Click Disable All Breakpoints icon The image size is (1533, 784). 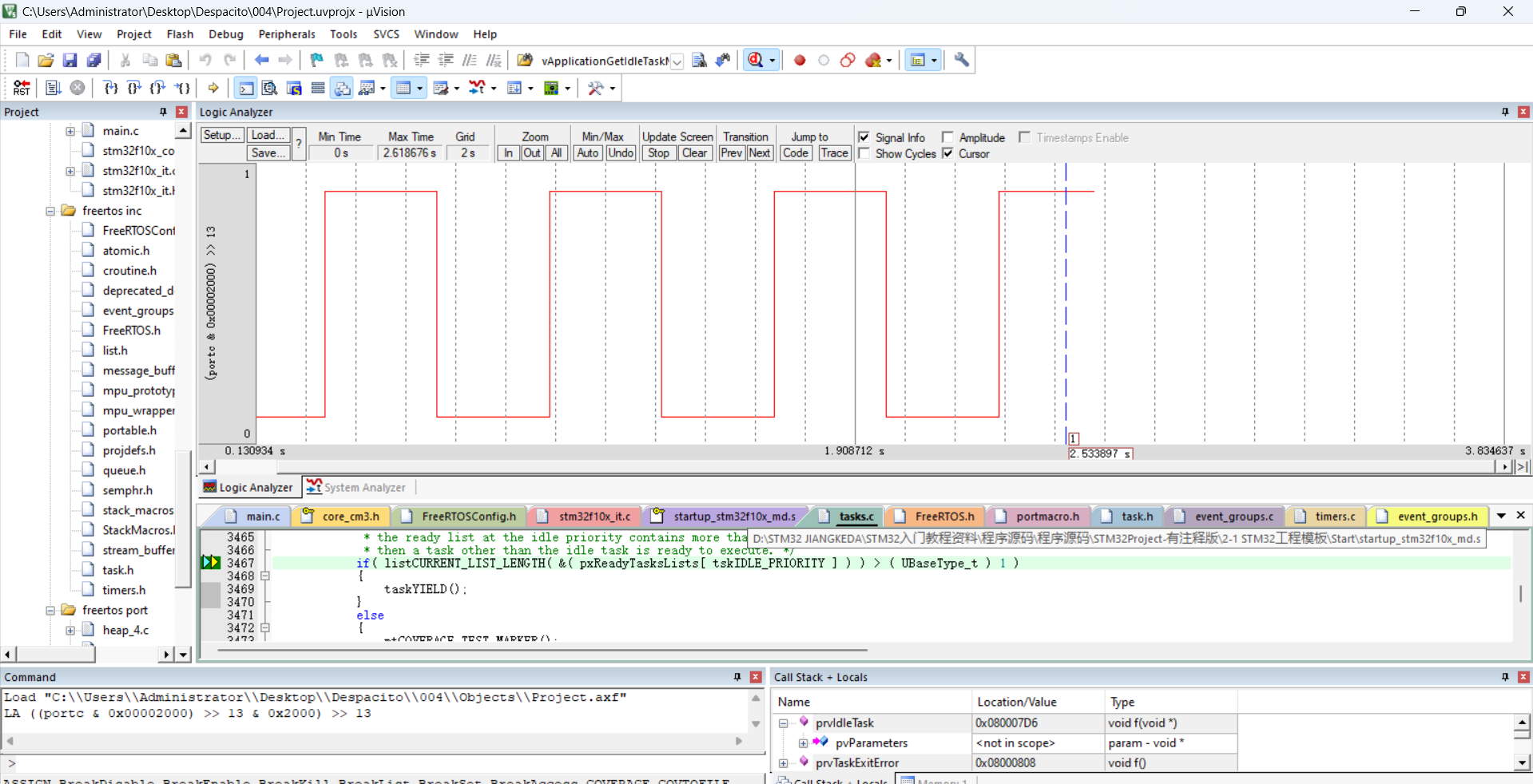848,60
